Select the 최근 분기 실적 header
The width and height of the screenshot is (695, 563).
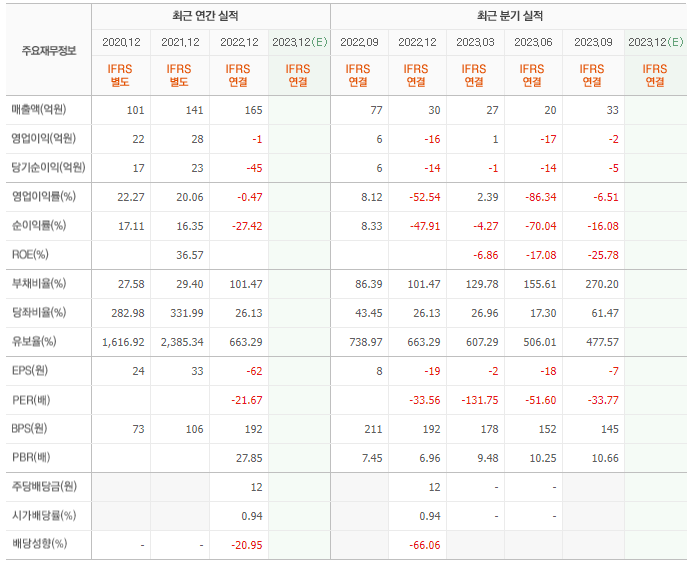coord(510,16)
